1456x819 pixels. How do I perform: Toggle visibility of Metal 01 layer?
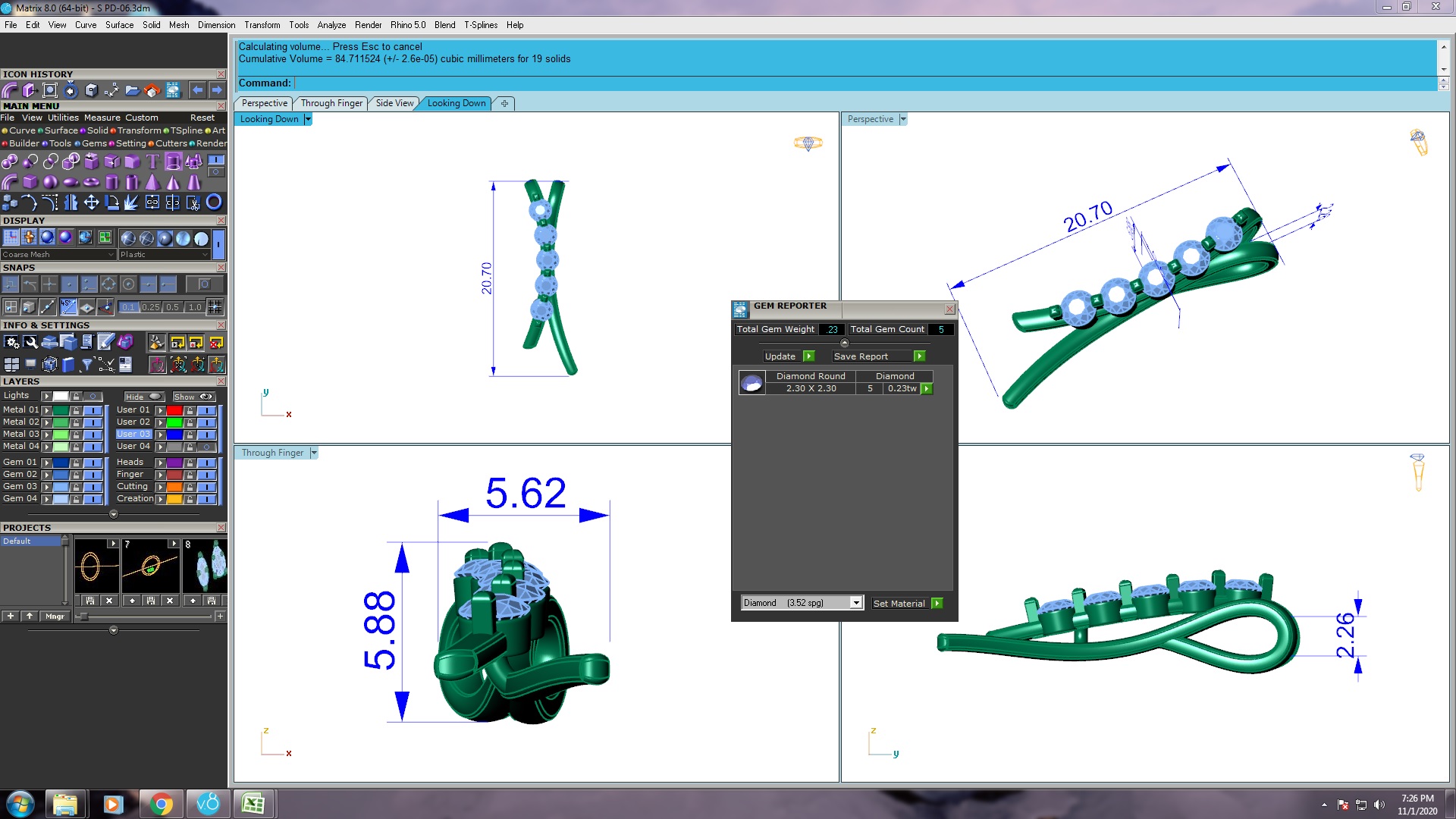pyautogui.click(x=93, y=410)
